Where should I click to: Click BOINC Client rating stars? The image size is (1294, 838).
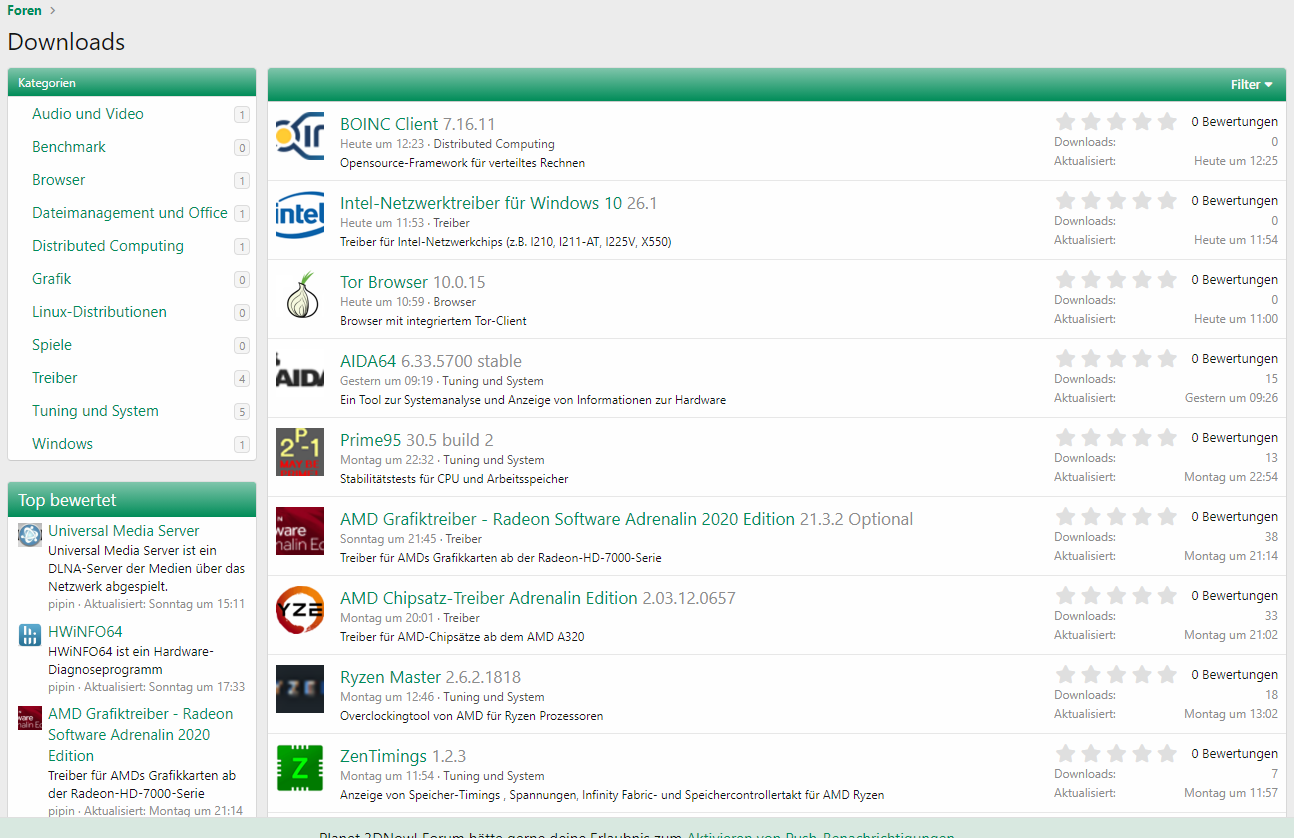coord(1116,122)
